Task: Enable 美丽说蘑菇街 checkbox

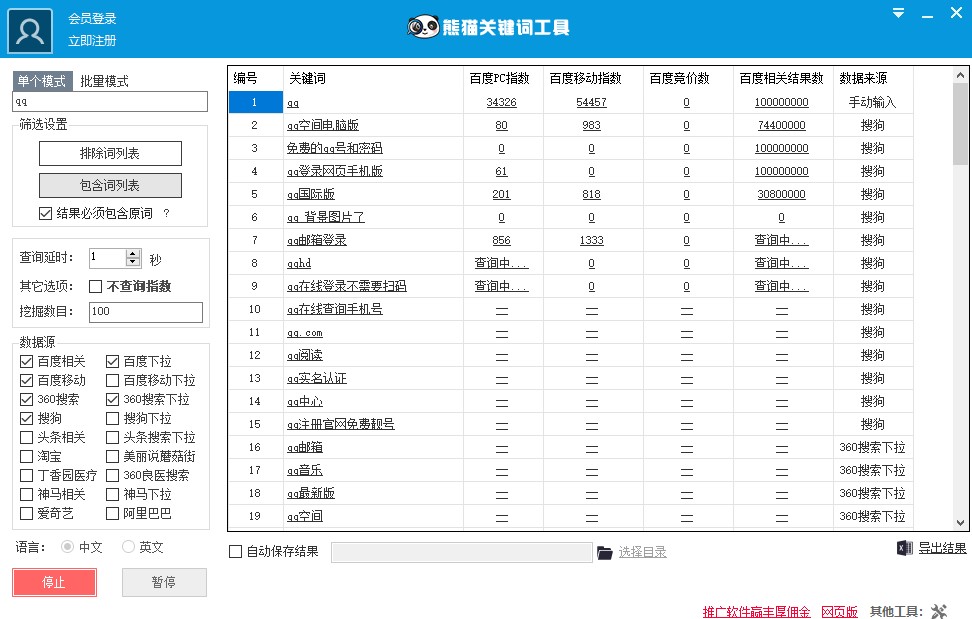Action: click(x=112, y=457)
